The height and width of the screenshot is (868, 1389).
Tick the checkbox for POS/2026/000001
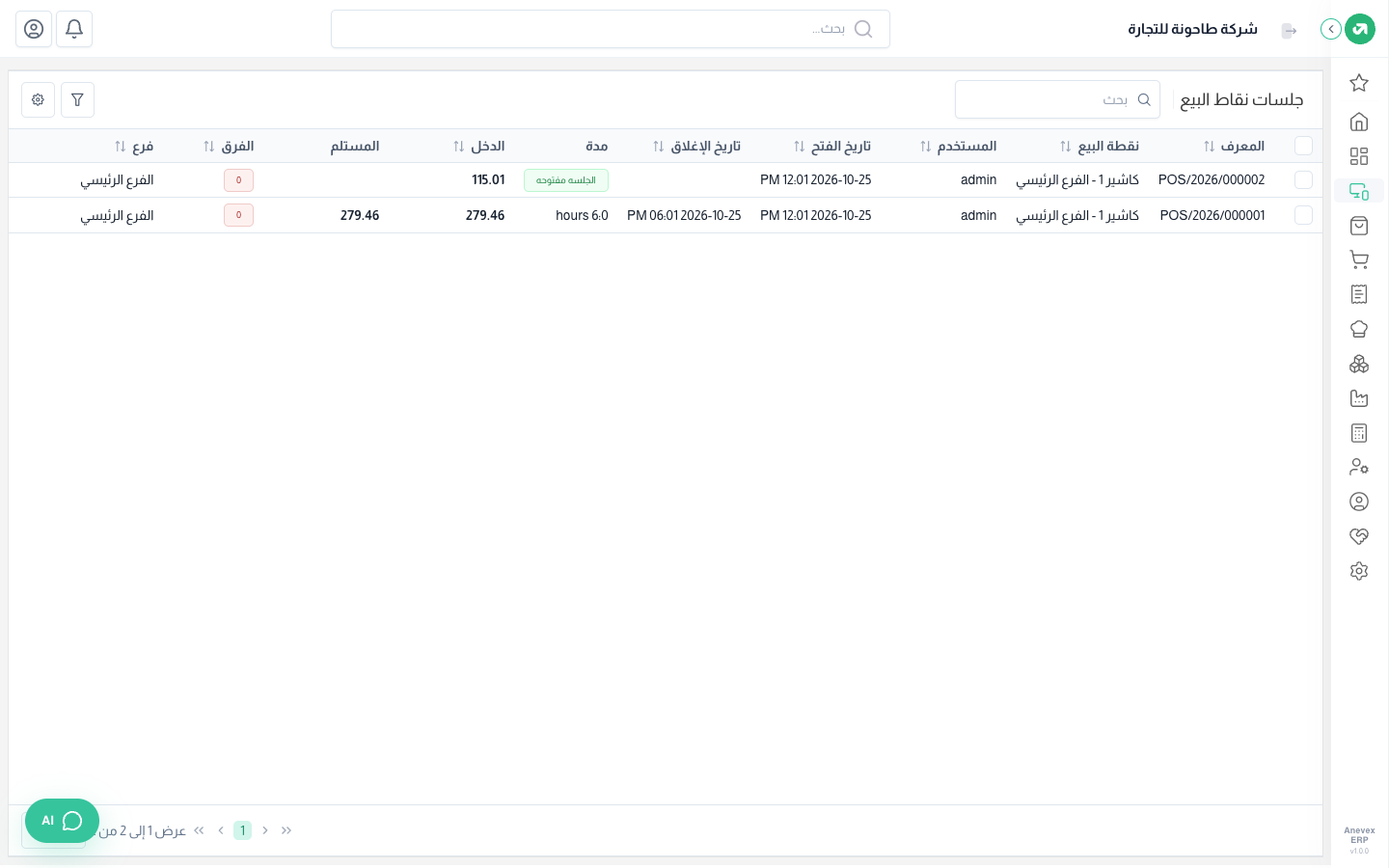[1304, 215]
